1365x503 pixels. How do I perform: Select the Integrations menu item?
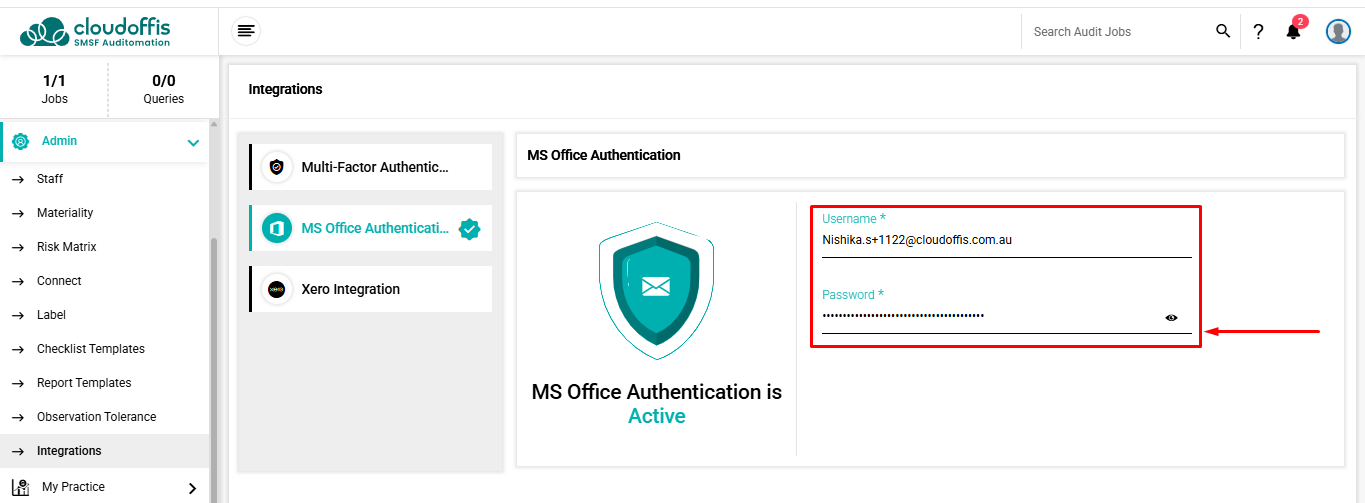(104, 451)
